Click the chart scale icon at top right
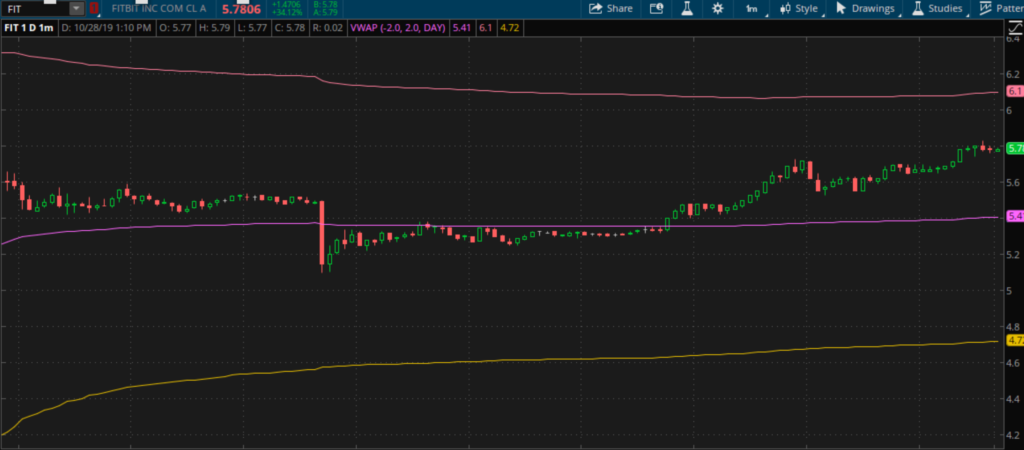Image resolution: width=1024 pixels, height=450 pixels. point(1012,28)
